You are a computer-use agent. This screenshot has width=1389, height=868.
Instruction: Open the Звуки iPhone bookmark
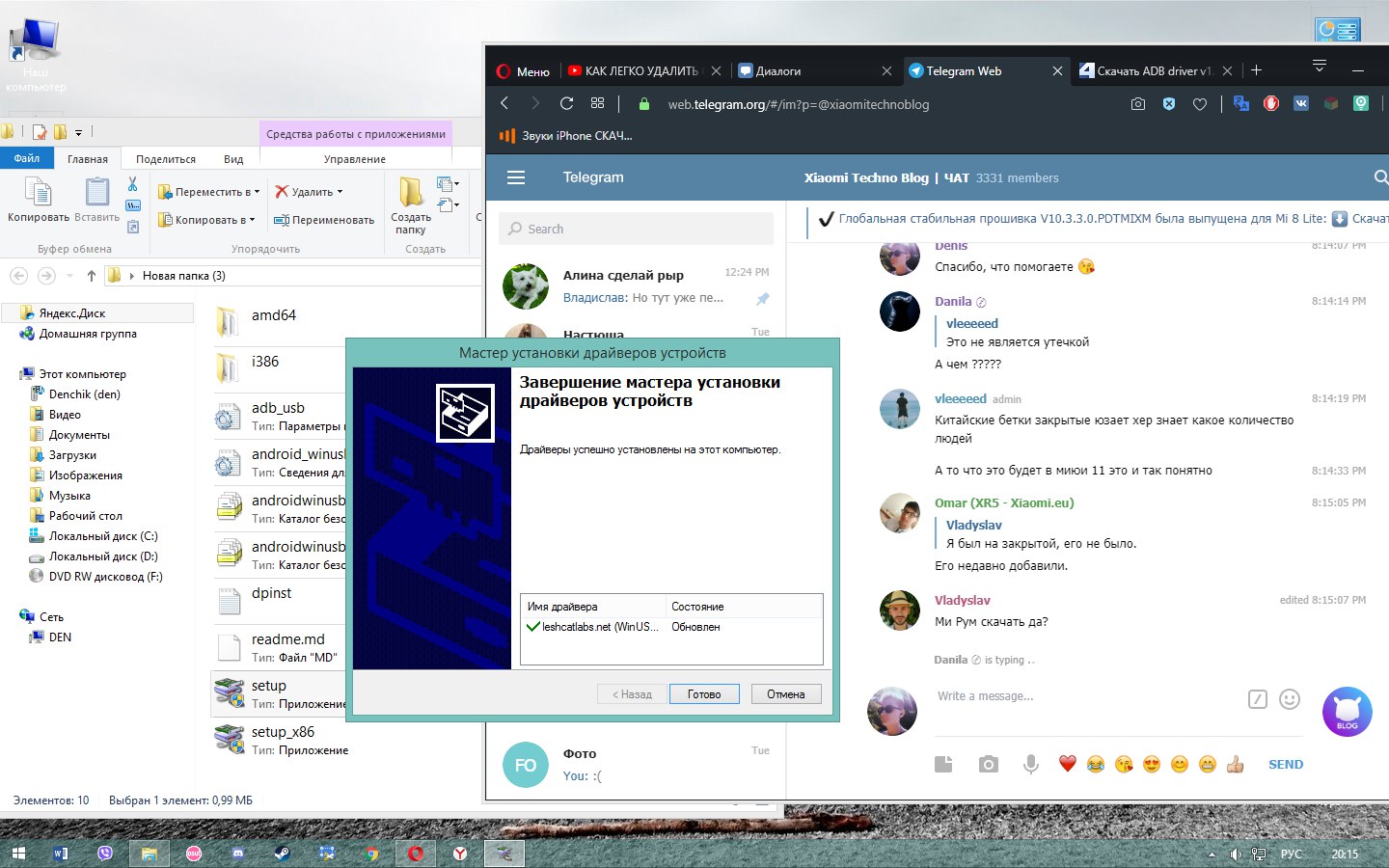566,136
